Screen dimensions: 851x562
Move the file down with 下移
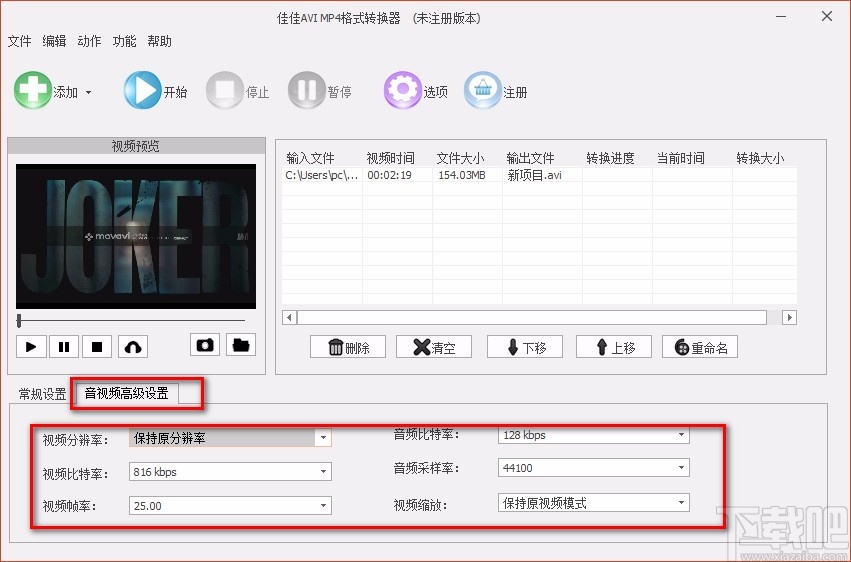525,347
